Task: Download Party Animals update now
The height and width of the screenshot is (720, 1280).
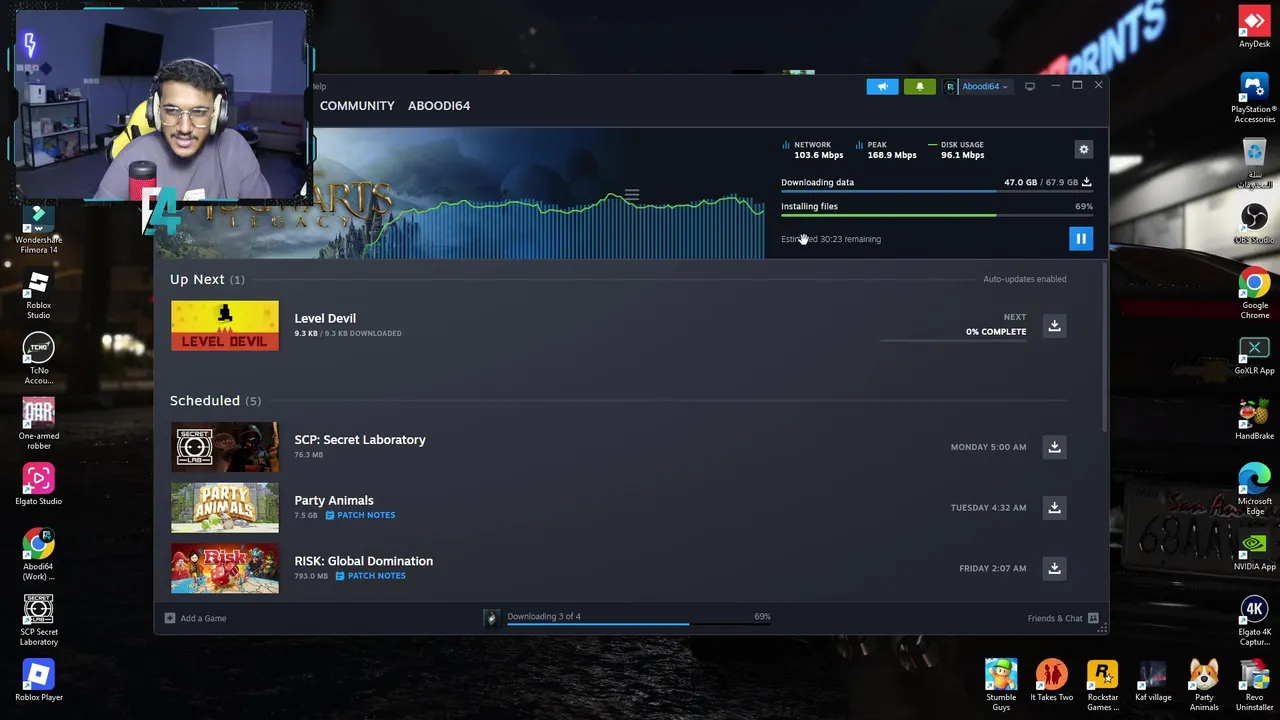Action: tap(1054, 508)
